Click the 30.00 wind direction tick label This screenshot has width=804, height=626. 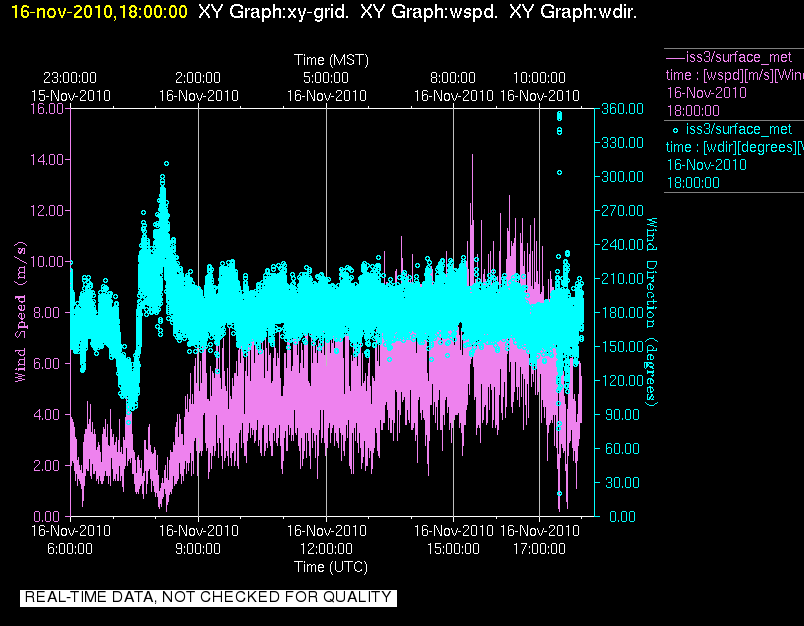point(622,482)
